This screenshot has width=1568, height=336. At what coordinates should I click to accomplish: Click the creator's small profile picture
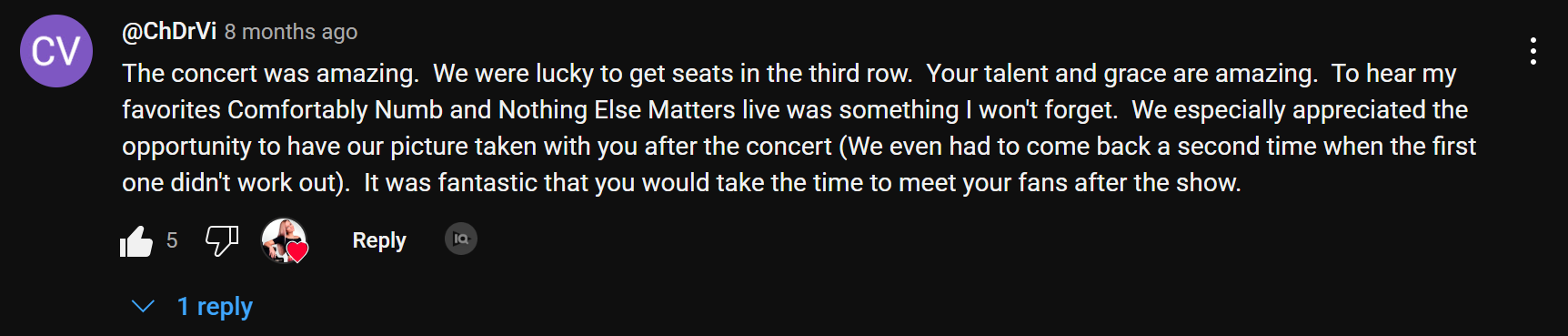click(283, 239)
